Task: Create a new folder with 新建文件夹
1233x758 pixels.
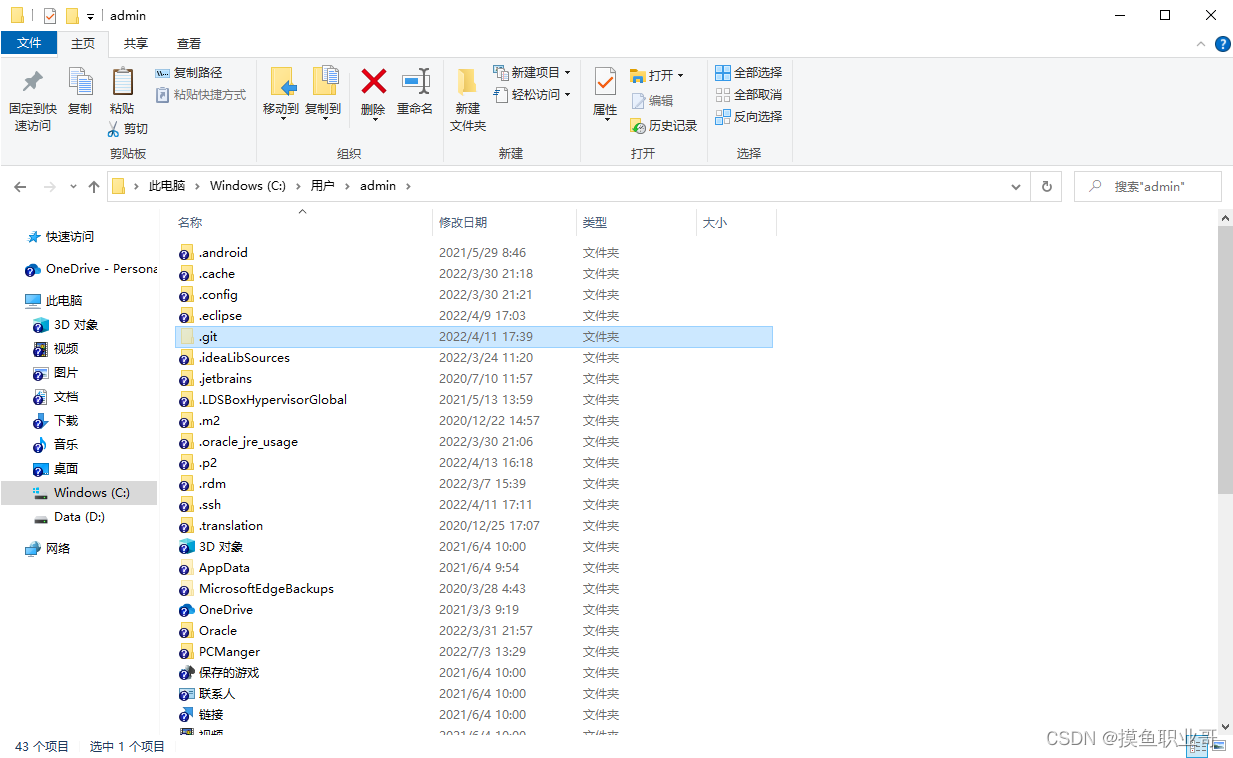Action: (x=467, y=100)
